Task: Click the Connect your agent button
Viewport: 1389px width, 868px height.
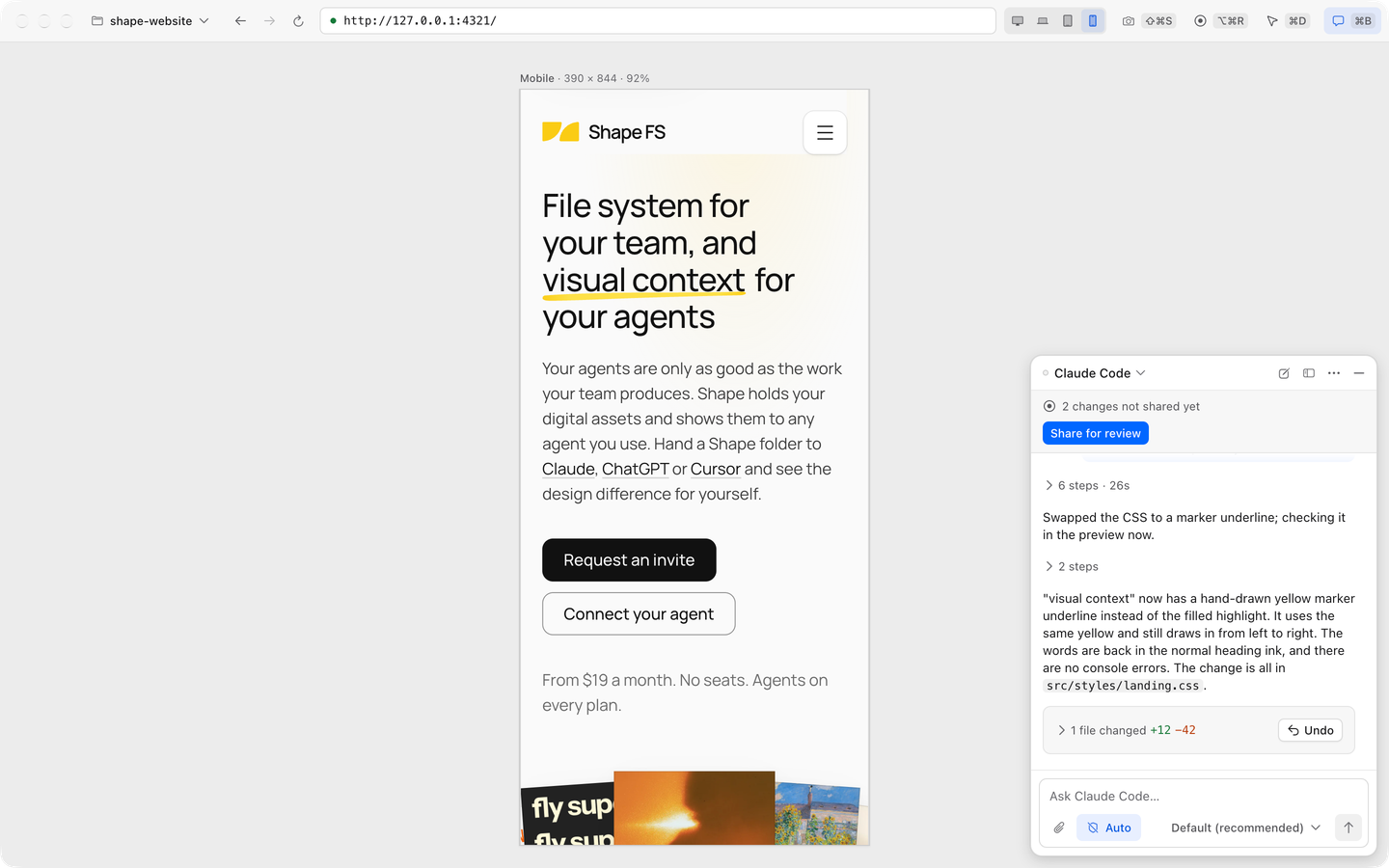Action: click(639, 614)
